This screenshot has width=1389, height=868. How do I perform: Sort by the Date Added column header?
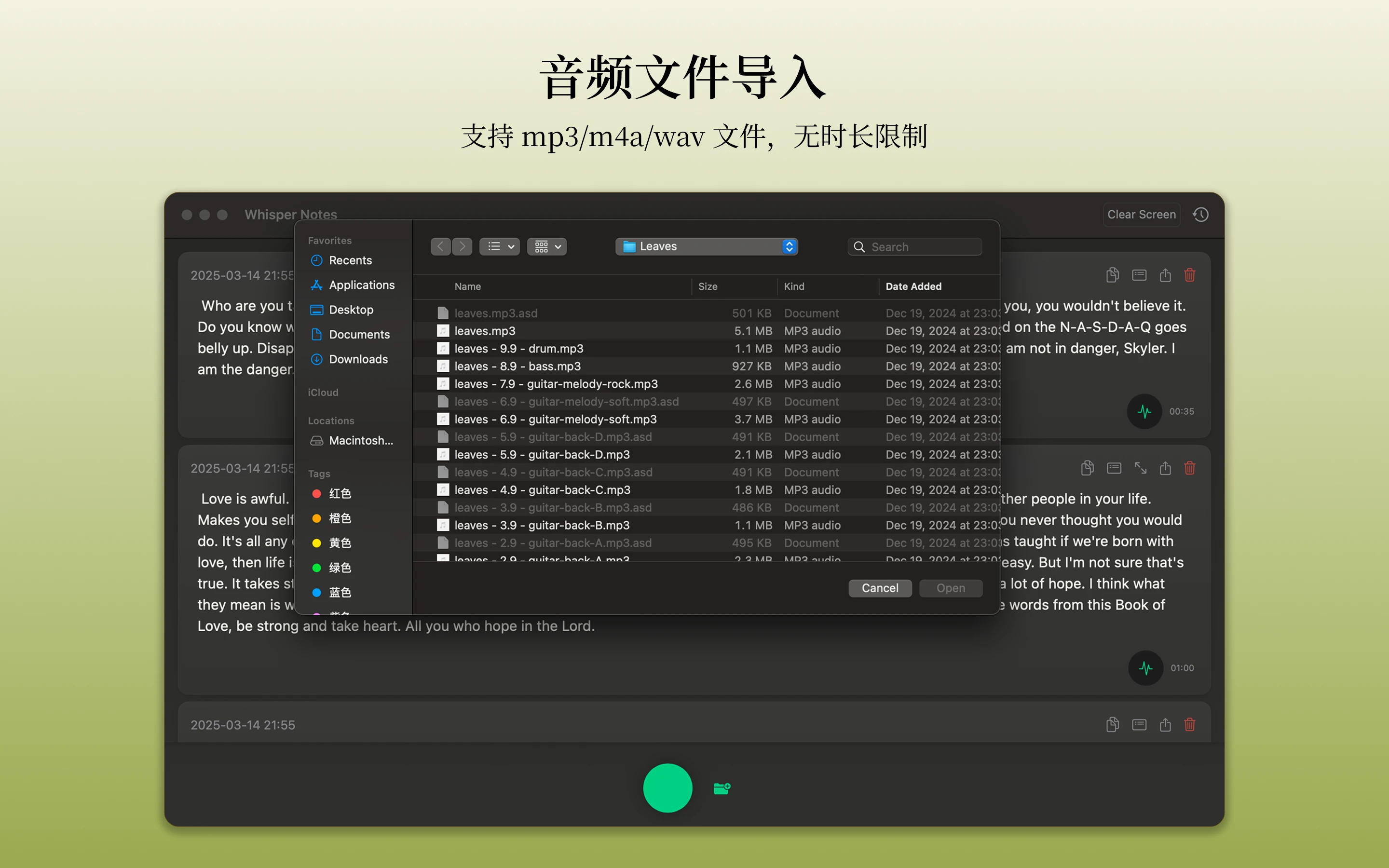(913, 286)
